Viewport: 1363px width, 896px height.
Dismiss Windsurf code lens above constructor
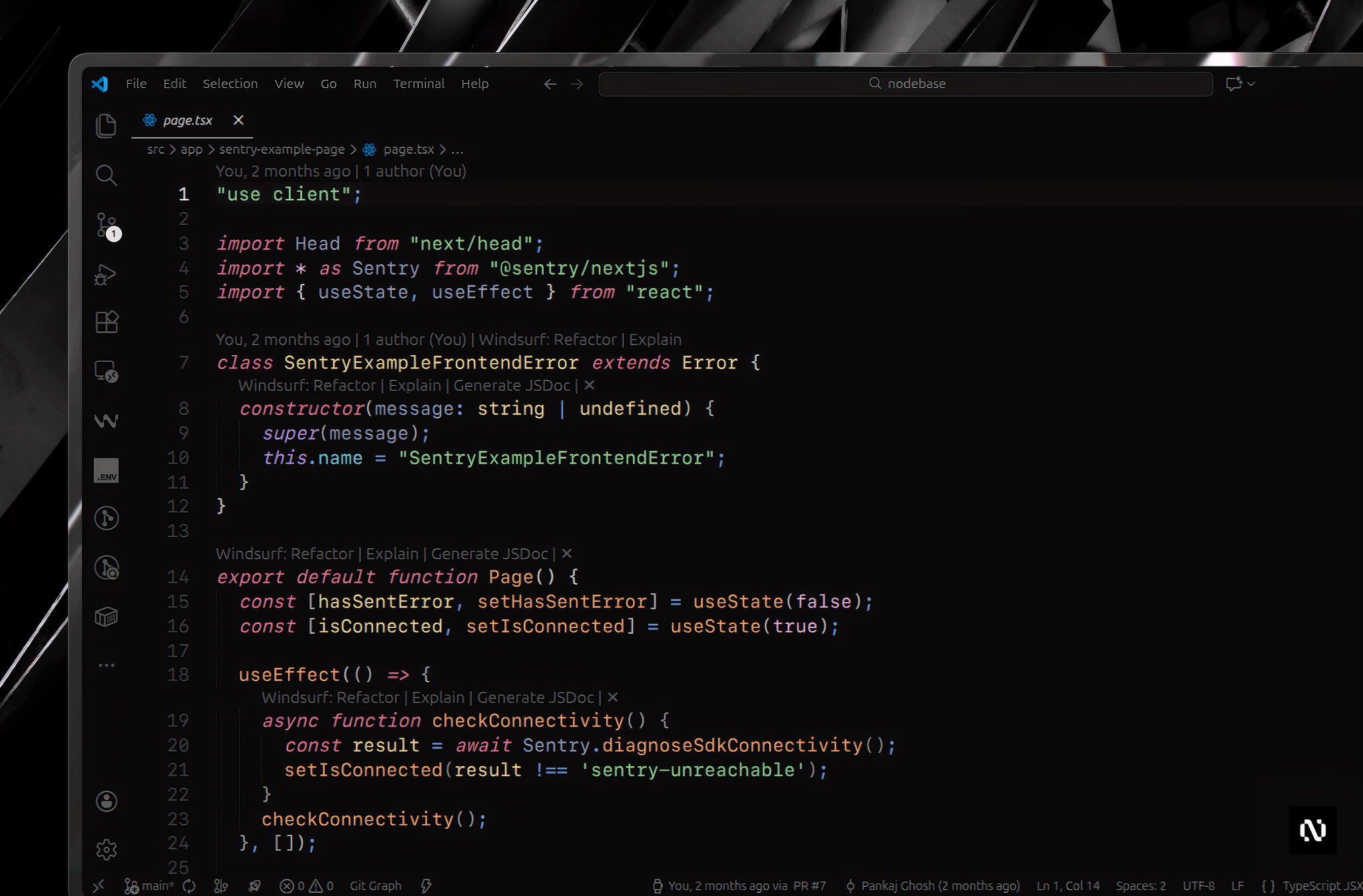(589, 385)
